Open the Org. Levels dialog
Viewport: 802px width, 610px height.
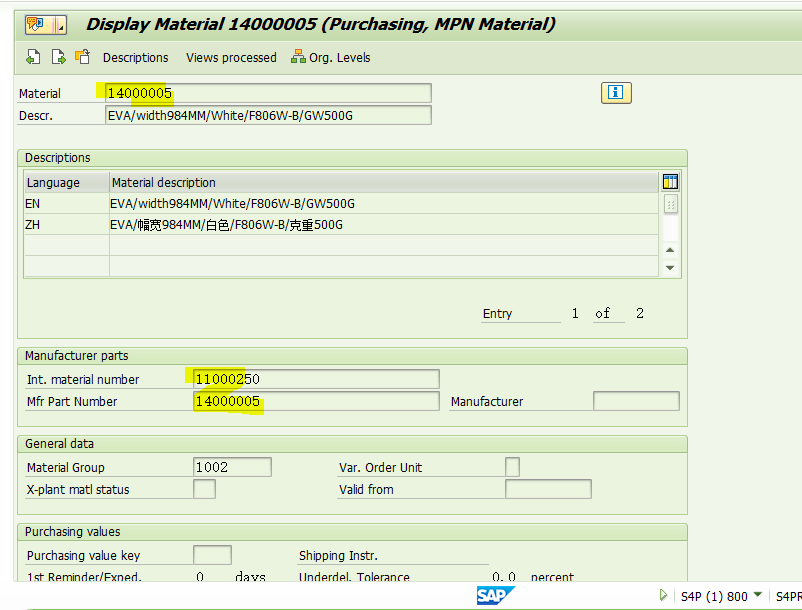coord(329,57)
